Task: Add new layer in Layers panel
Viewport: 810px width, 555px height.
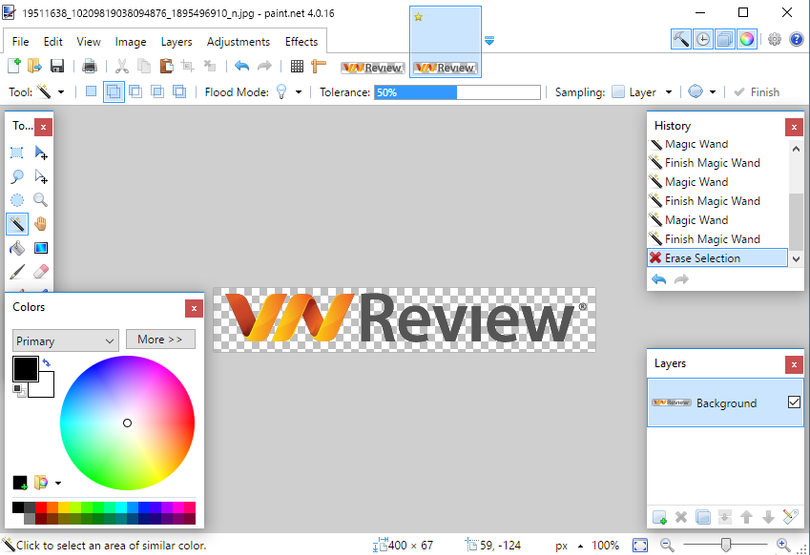Action: coord(659,517)
